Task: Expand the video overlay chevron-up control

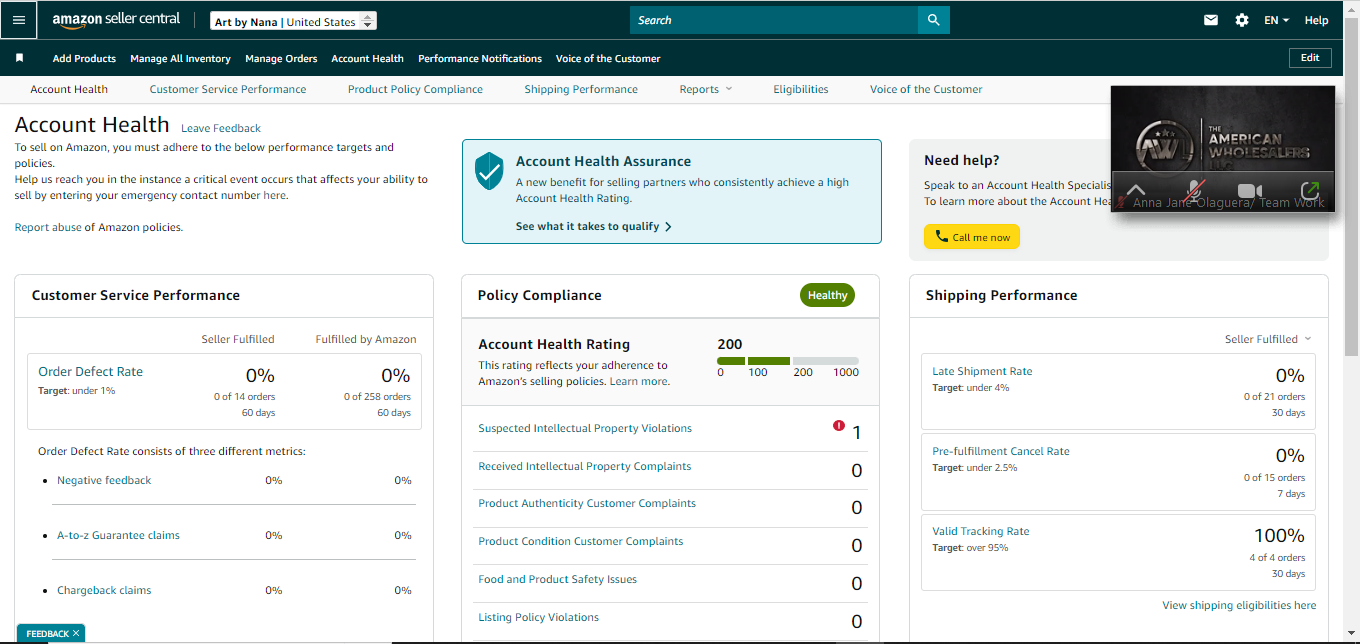Action: coord(1136,190)
